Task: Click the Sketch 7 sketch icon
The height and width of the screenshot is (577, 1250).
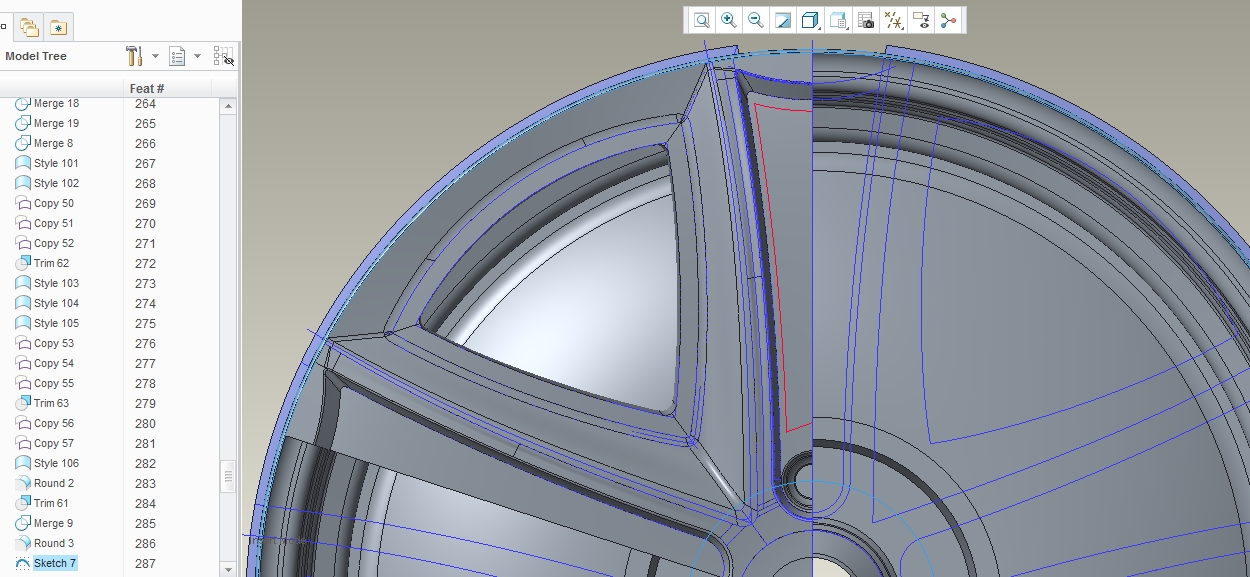Action: click(x=23, y=563)
